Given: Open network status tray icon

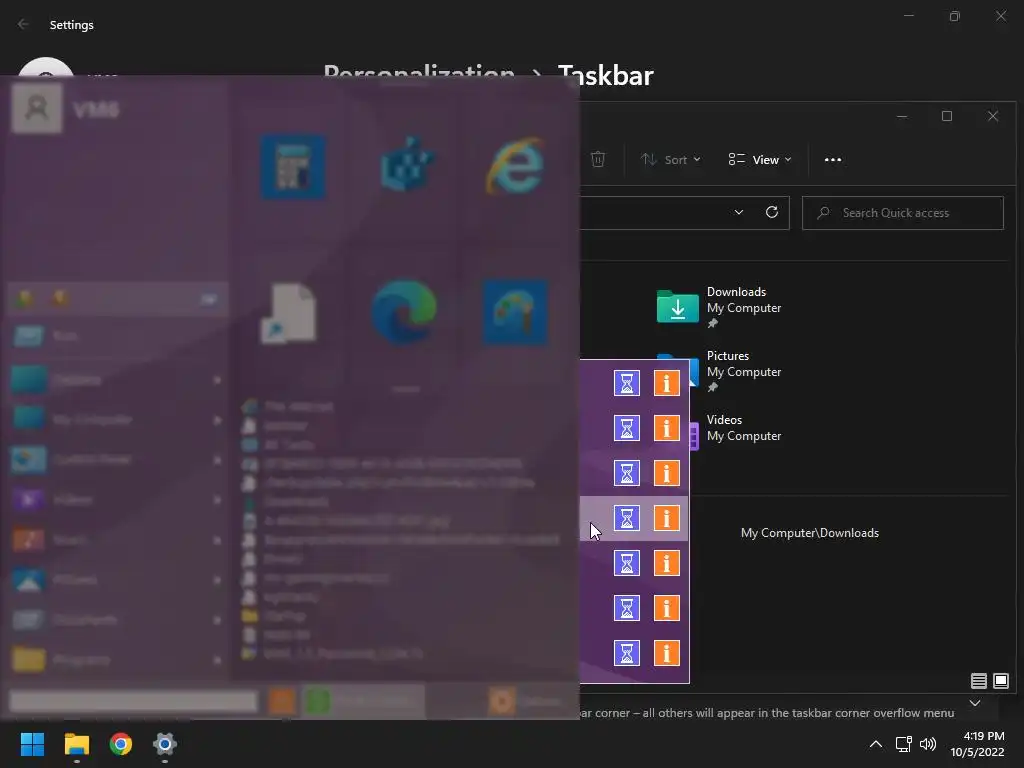Looking at the screenshot, I should point(904,744).
